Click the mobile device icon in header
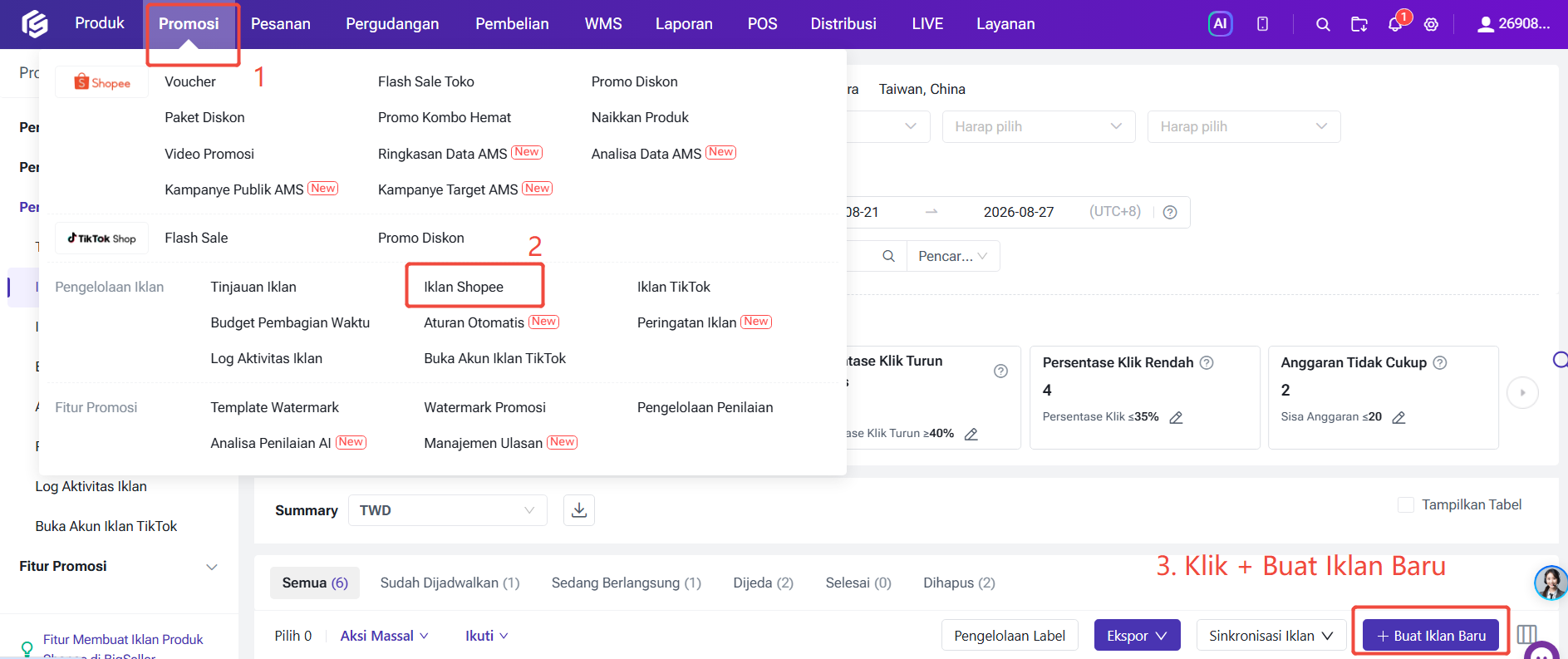1568x659 pixels. click(x=1262, y=24)
